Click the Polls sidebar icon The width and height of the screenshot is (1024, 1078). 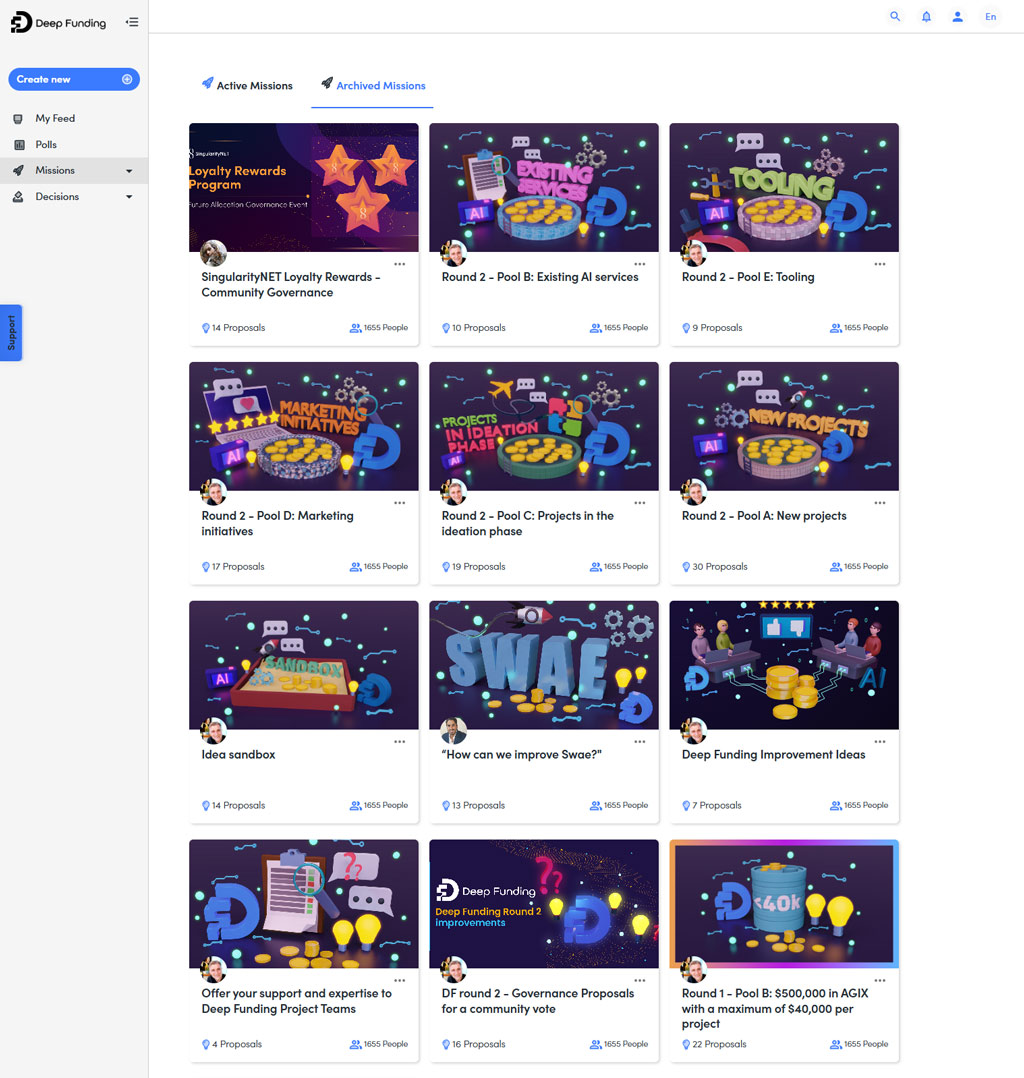click(20, 144)
